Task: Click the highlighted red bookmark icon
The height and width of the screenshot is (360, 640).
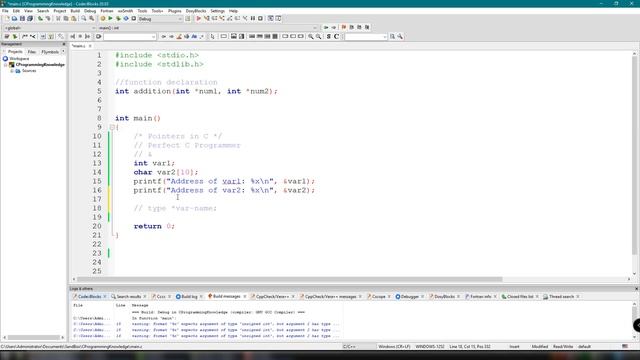Action: tap(344, 27)
